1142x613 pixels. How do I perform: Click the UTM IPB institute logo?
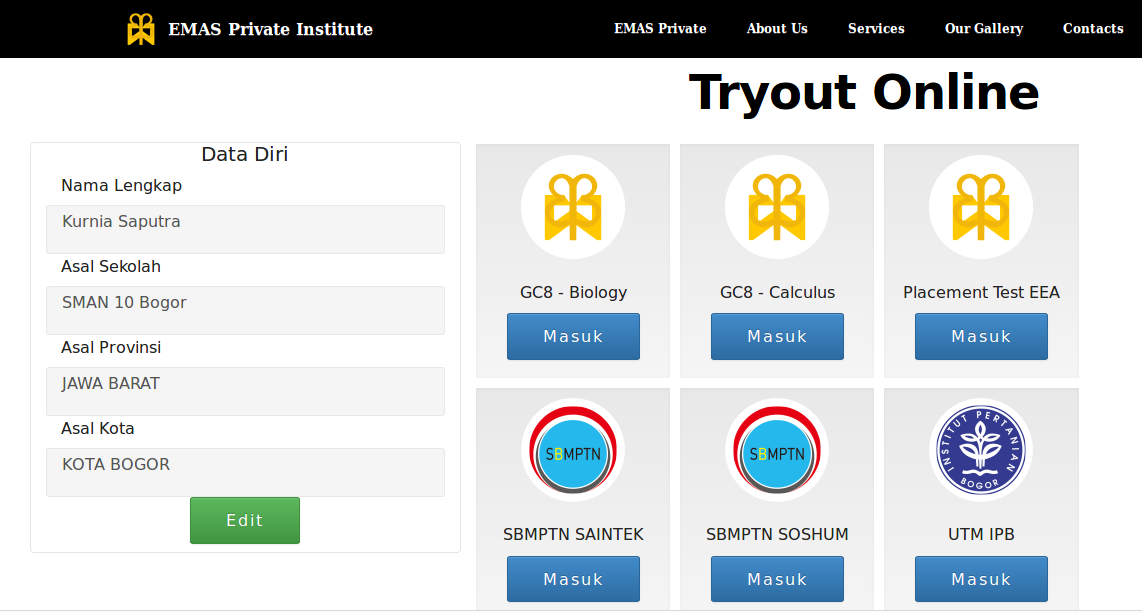(981, 451)
